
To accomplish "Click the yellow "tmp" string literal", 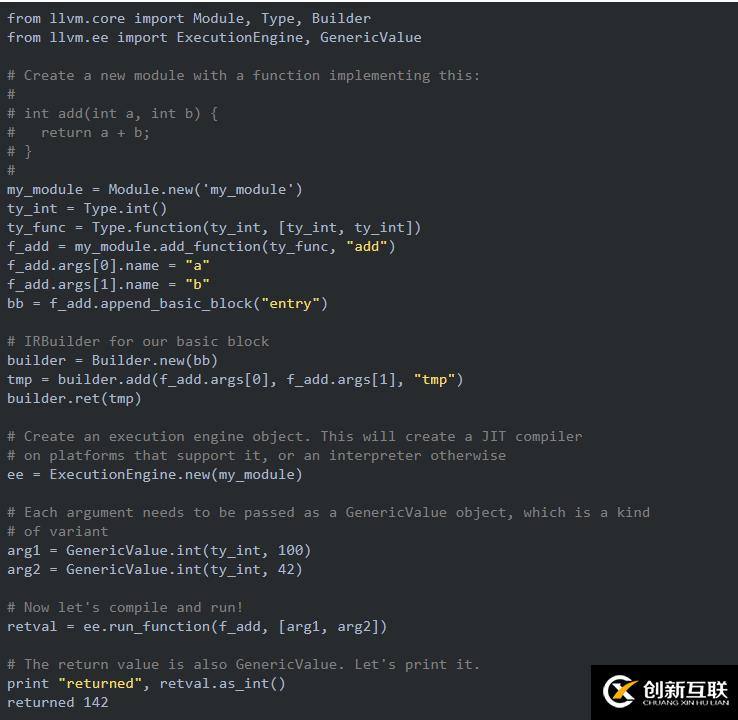I will tap(434, 379).
